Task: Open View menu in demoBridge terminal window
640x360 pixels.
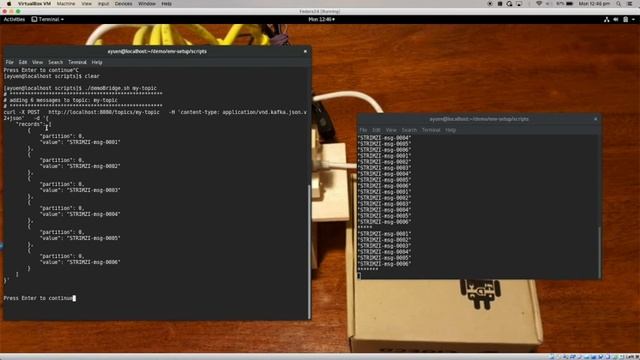Action: pos(38,62)
